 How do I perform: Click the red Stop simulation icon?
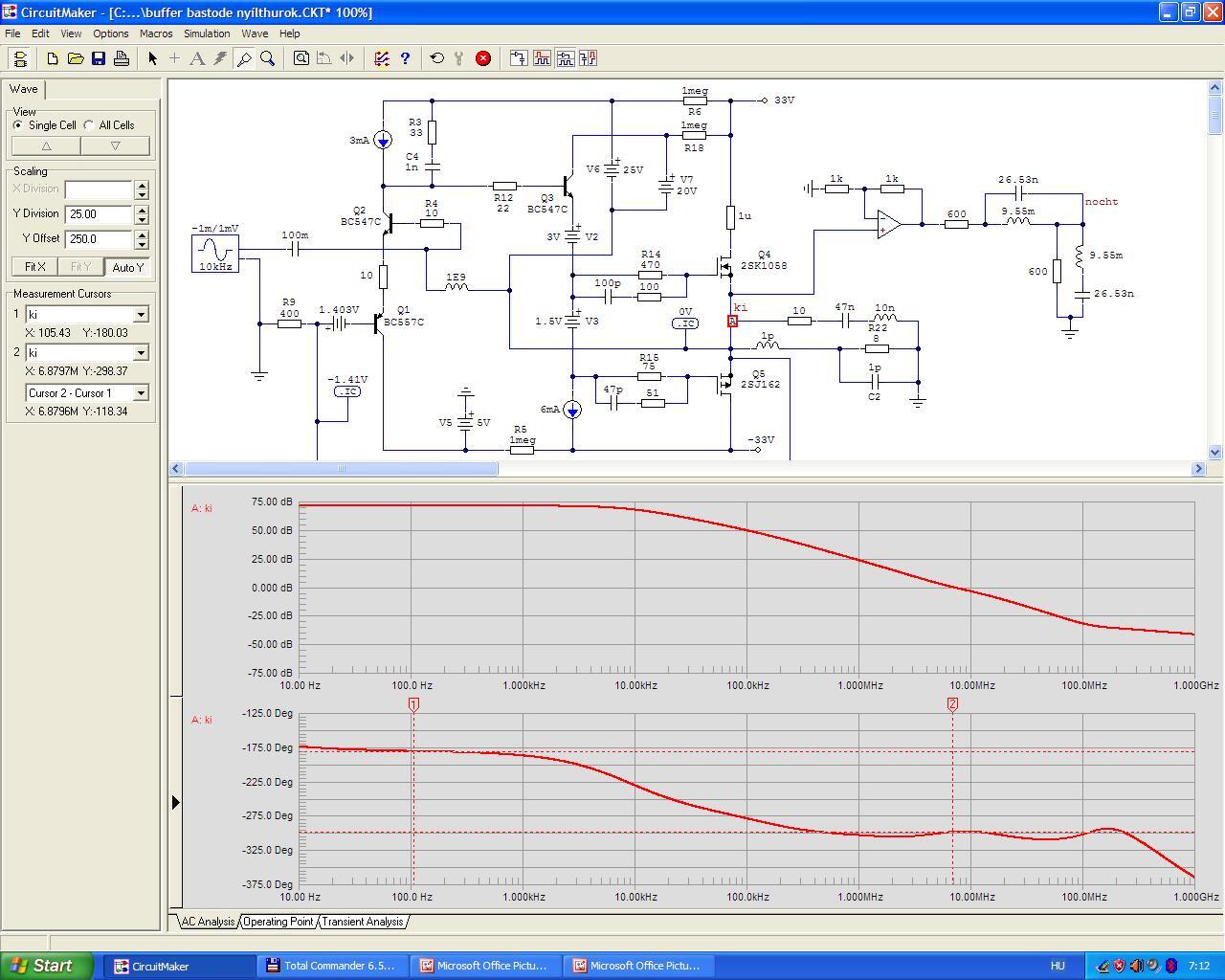pos(483,58)
